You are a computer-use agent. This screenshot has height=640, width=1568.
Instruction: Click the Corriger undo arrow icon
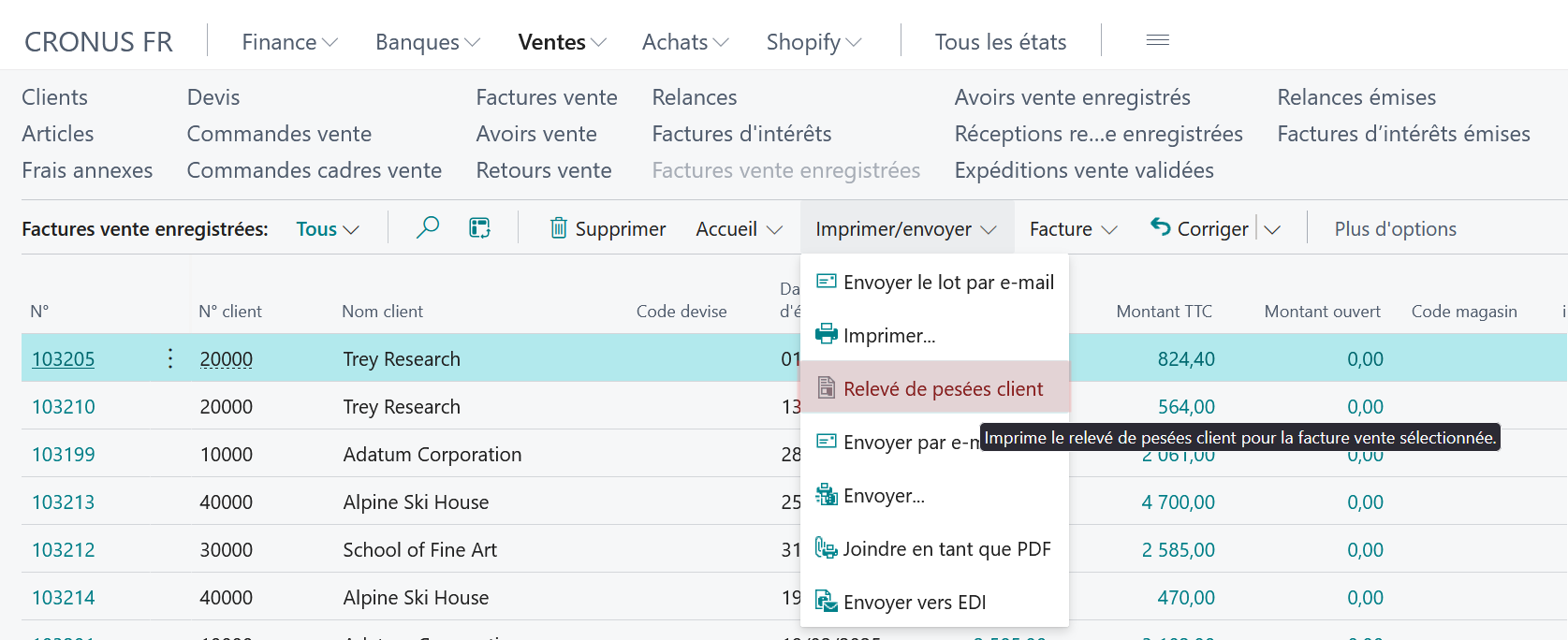pyautogui.click(x=1161, y=227)
